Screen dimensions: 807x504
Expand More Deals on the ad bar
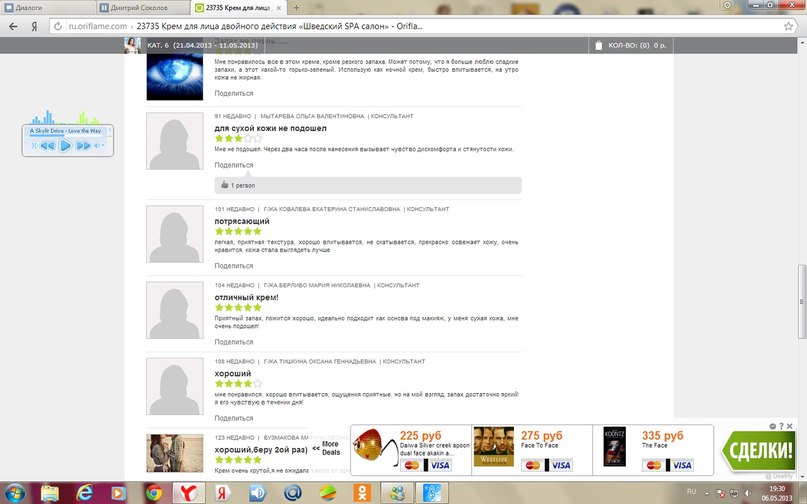tap(326, 448)
